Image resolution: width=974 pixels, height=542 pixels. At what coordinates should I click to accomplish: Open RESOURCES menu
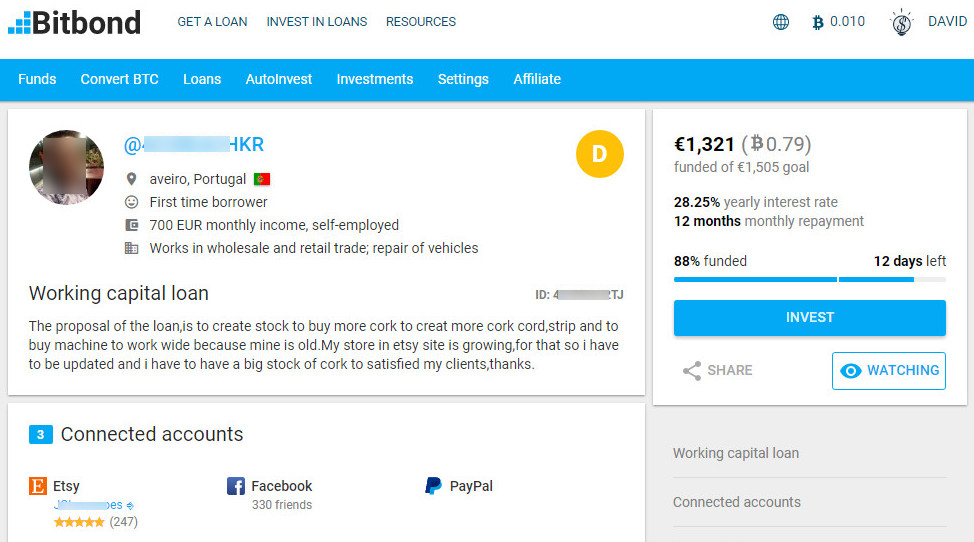point(421,22)
